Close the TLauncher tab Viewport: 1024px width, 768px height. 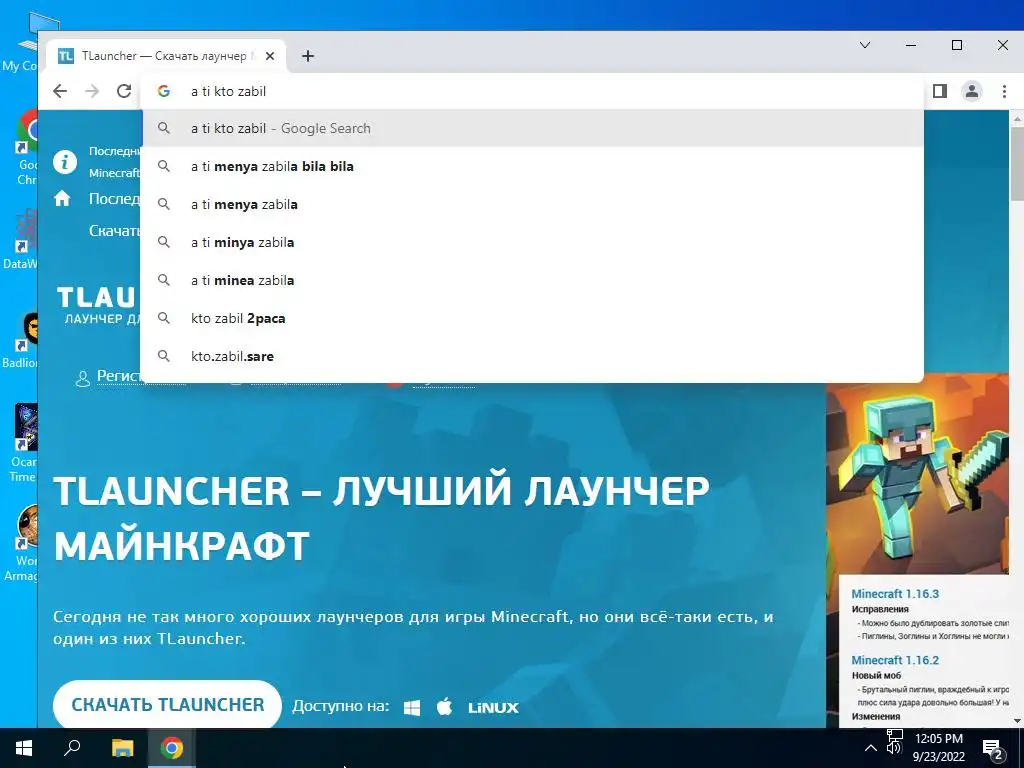(x=270, y=56)
